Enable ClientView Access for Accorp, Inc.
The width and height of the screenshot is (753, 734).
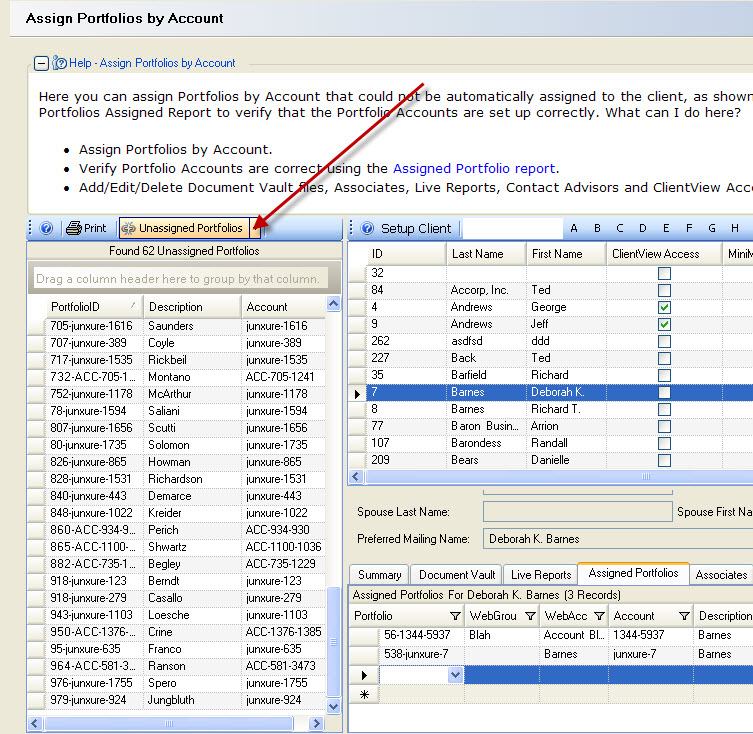click(664, 290)
